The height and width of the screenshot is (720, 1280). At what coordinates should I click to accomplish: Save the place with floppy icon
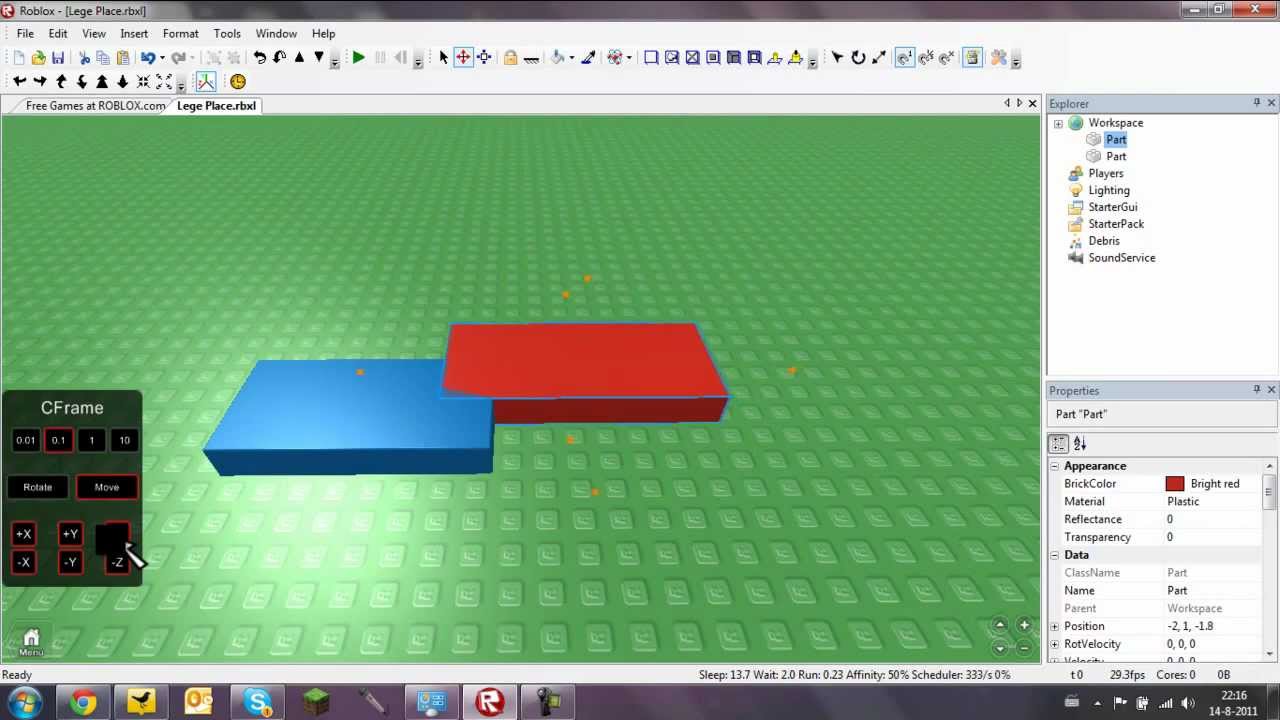click(58, 58)
